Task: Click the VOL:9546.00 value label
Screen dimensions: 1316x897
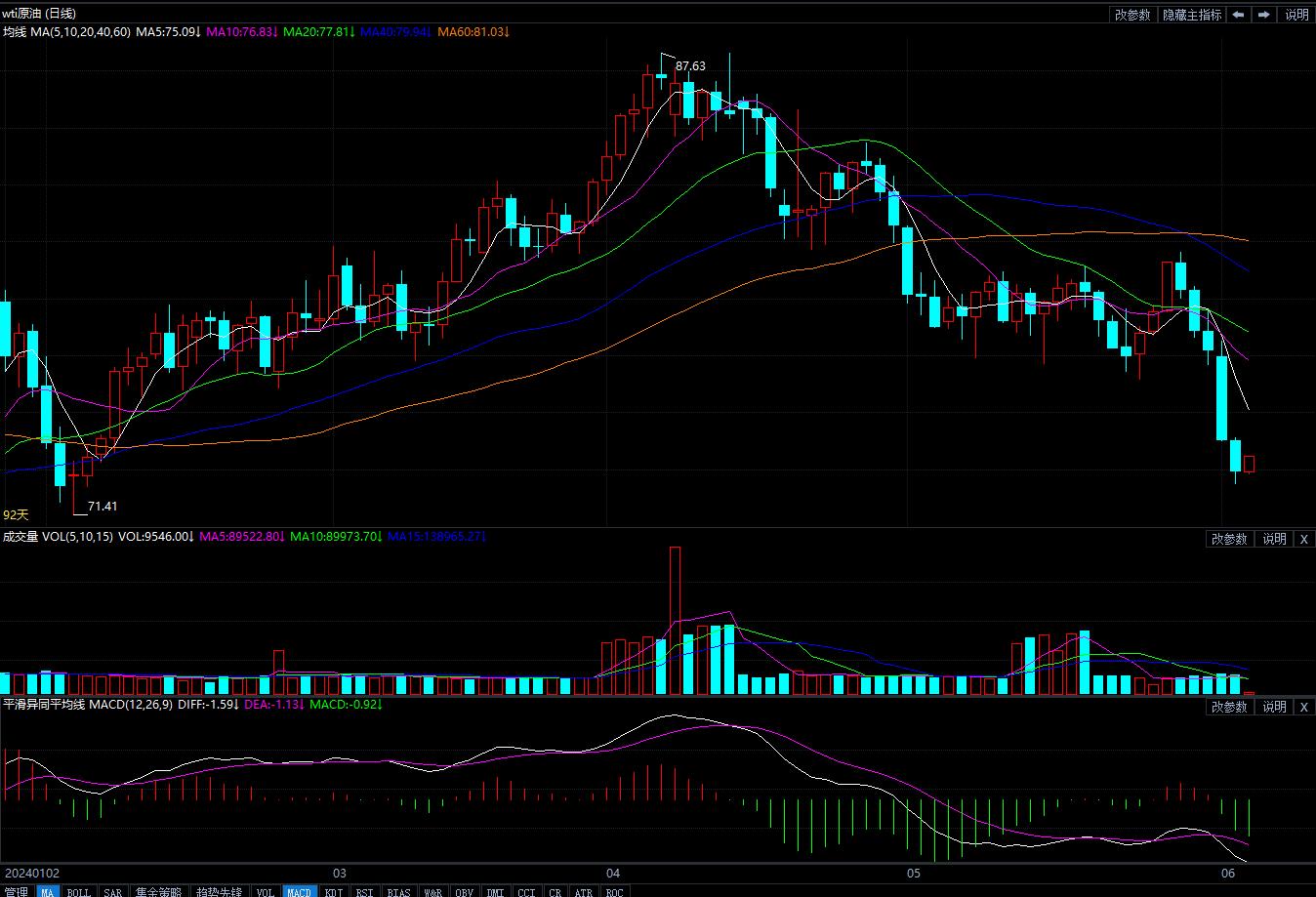Action: pyautogui.click(x=156, y=537)
